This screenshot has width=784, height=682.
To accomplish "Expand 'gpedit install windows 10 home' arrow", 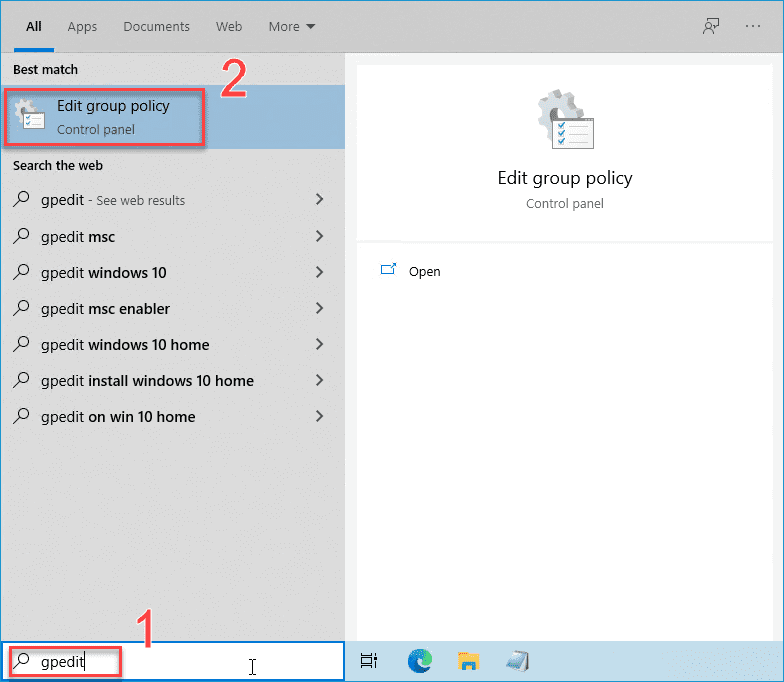I will 320,380.
